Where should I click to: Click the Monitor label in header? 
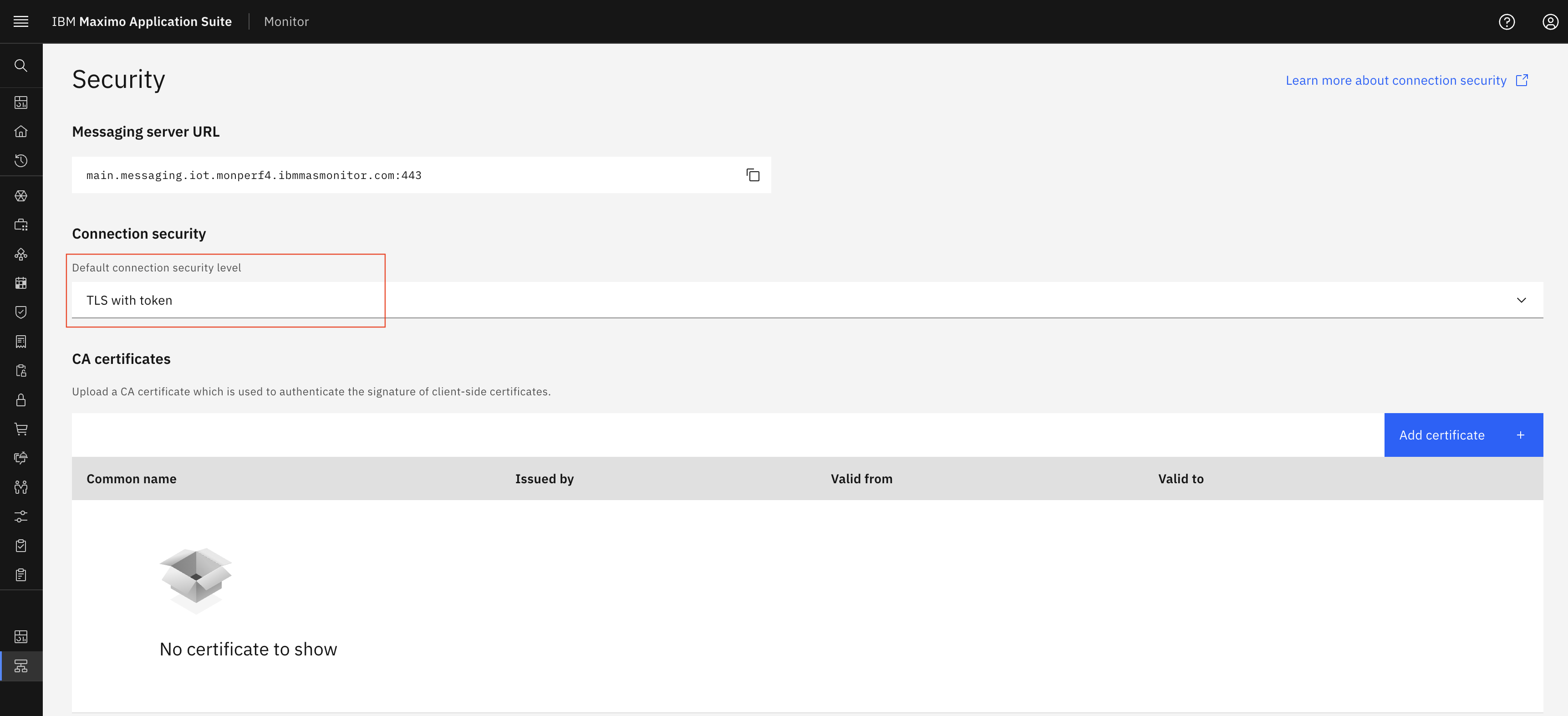click(x=286, y=21)
